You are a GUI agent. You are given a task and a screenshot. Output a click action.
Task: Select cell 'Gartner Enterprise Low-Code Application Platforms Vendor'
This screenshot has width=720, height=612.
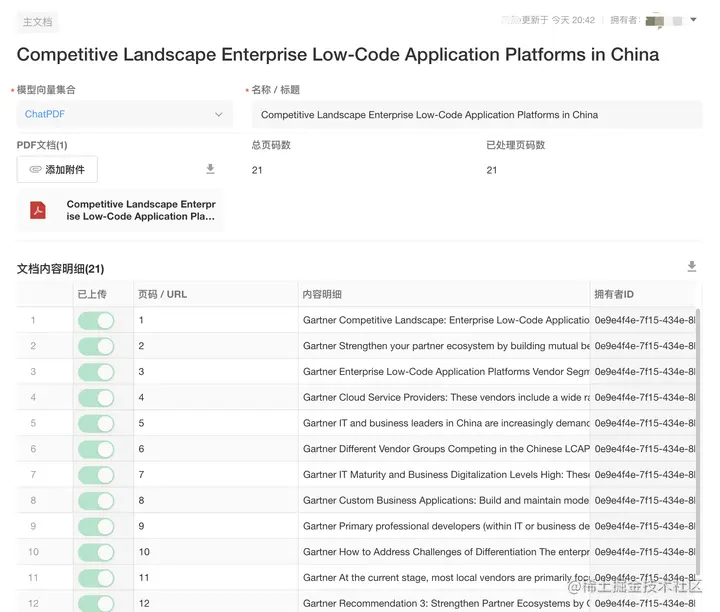pos(444,371)
